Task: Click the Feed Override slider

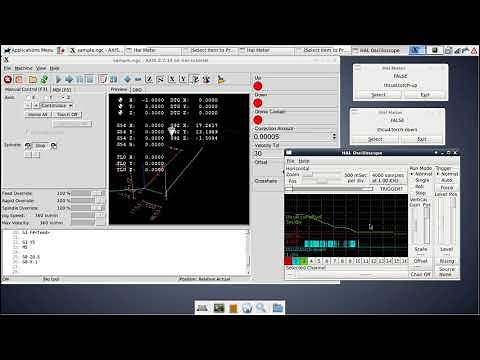Action: pyautogui.click(x=88, y=193)
